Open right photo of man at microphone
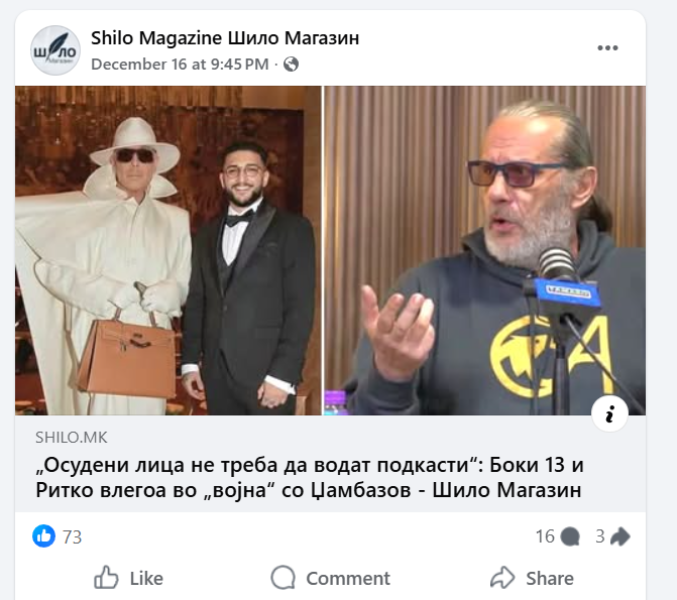 (485, 250)
